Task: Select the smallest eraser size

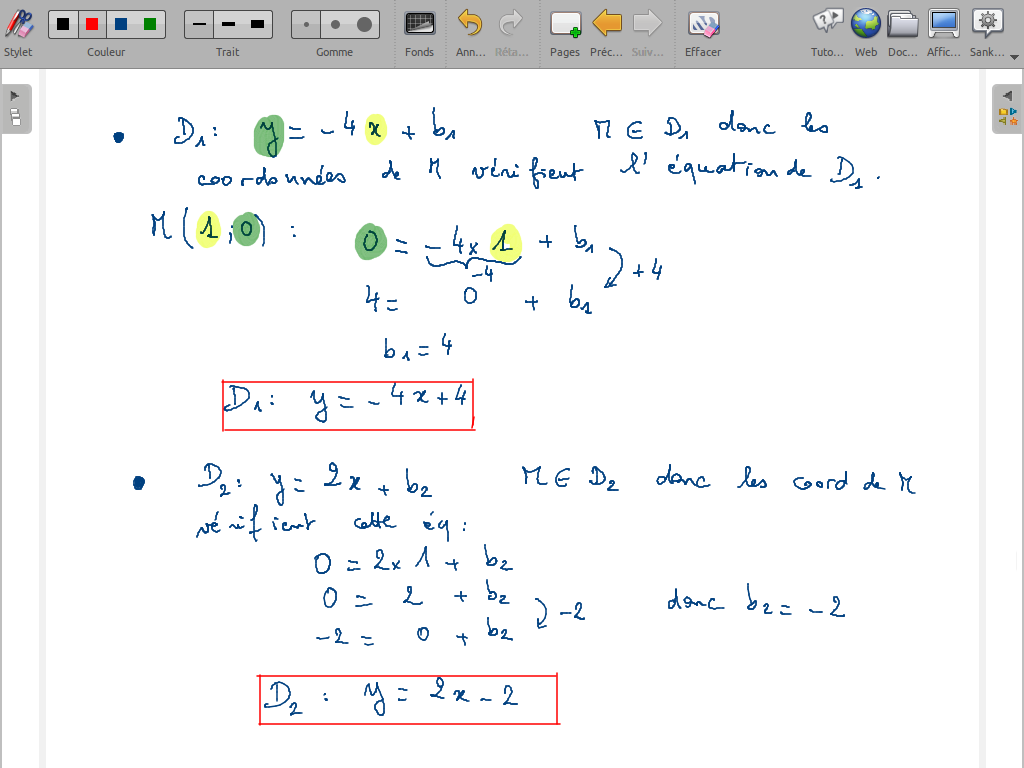Action: [306, 24]
